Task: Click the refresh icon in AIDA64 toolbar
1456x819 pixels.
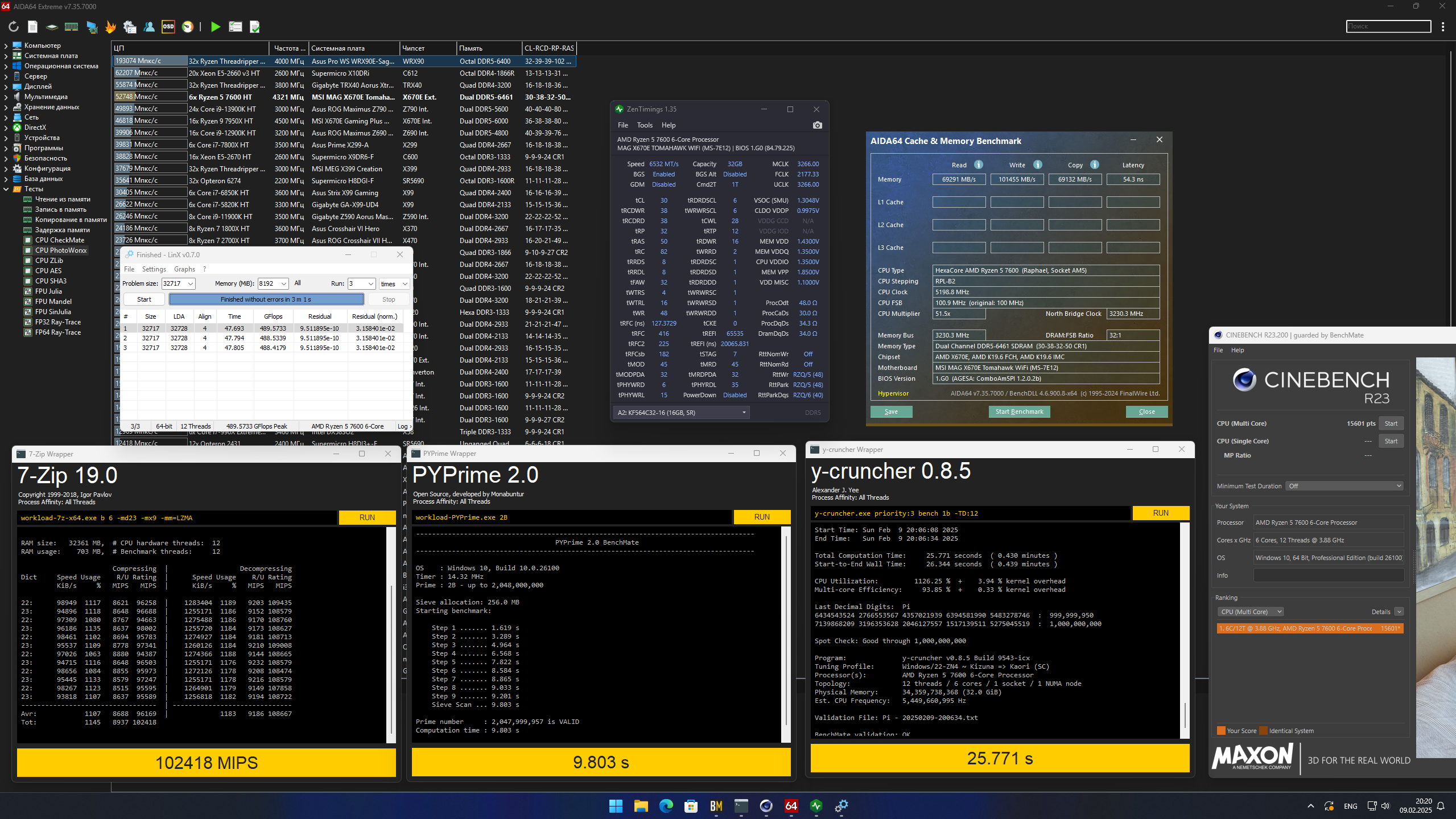Action: pyautogui.click(x=14, y=27)
